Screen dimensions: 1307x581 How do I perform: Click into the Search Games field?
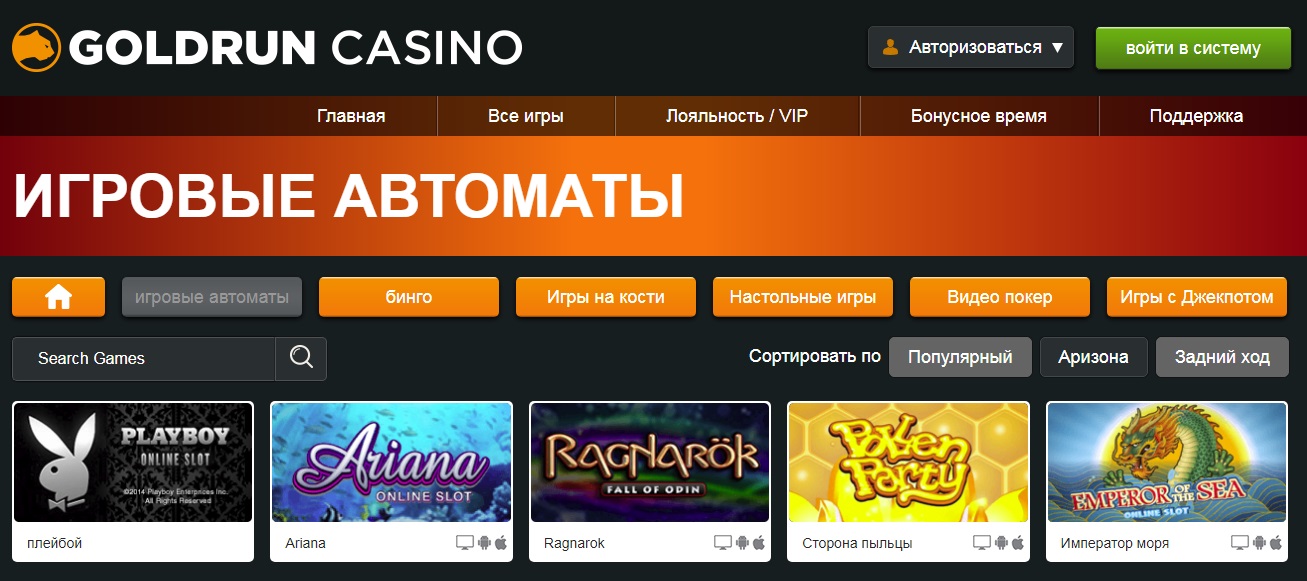click(x=144, y=358)
